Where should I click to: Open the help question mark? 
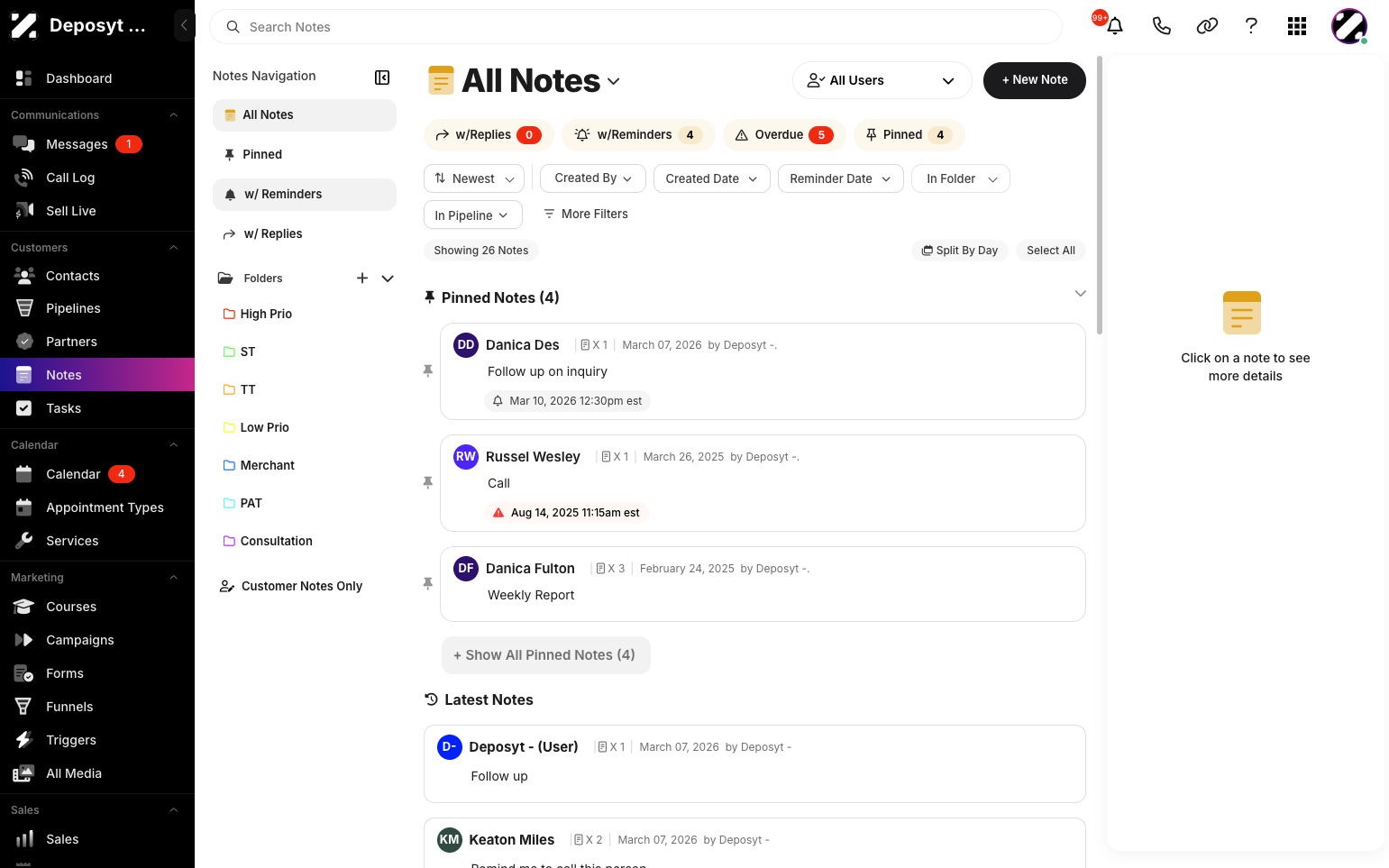point(1251,26)
